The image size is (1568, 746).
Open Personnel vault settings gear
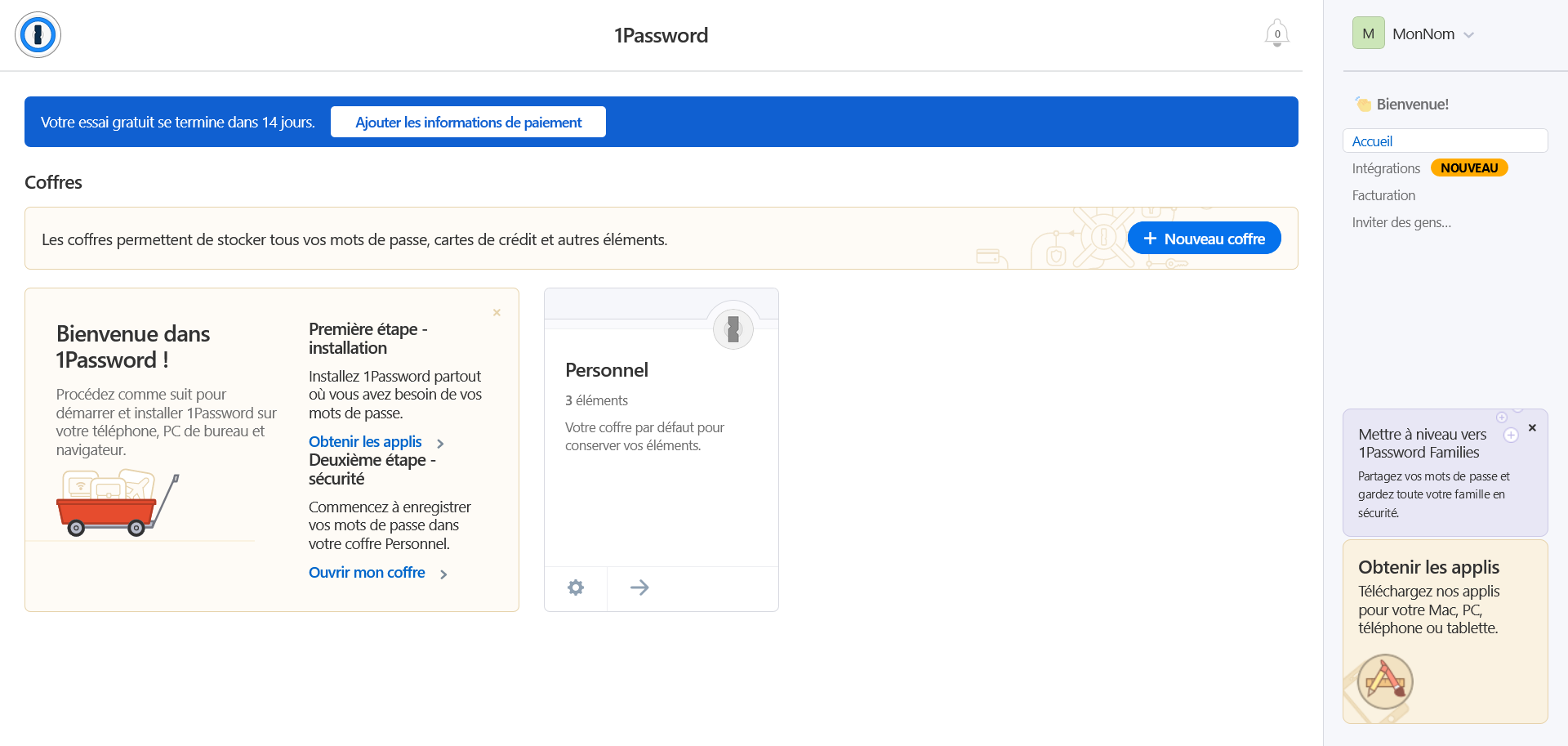[576, 587]
